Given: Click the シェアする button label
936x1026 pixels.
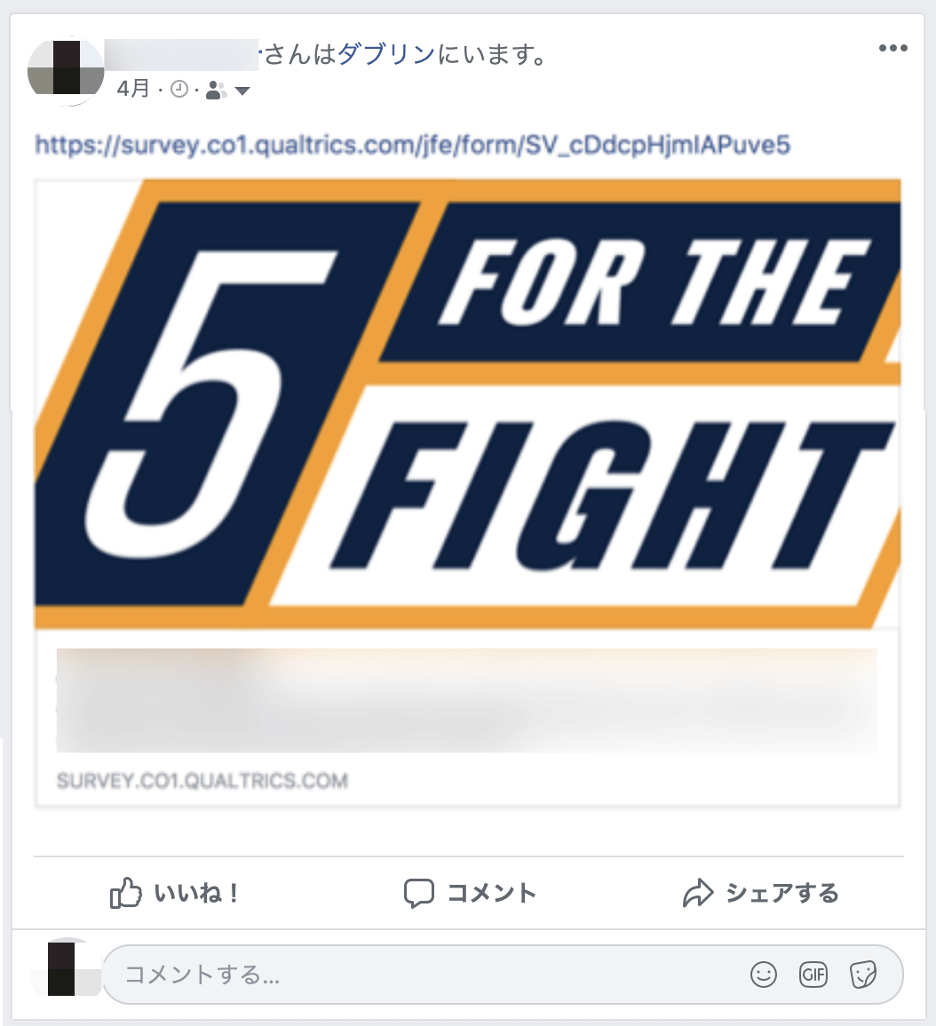Looking at the screenshot, I should tap(782, 893).
